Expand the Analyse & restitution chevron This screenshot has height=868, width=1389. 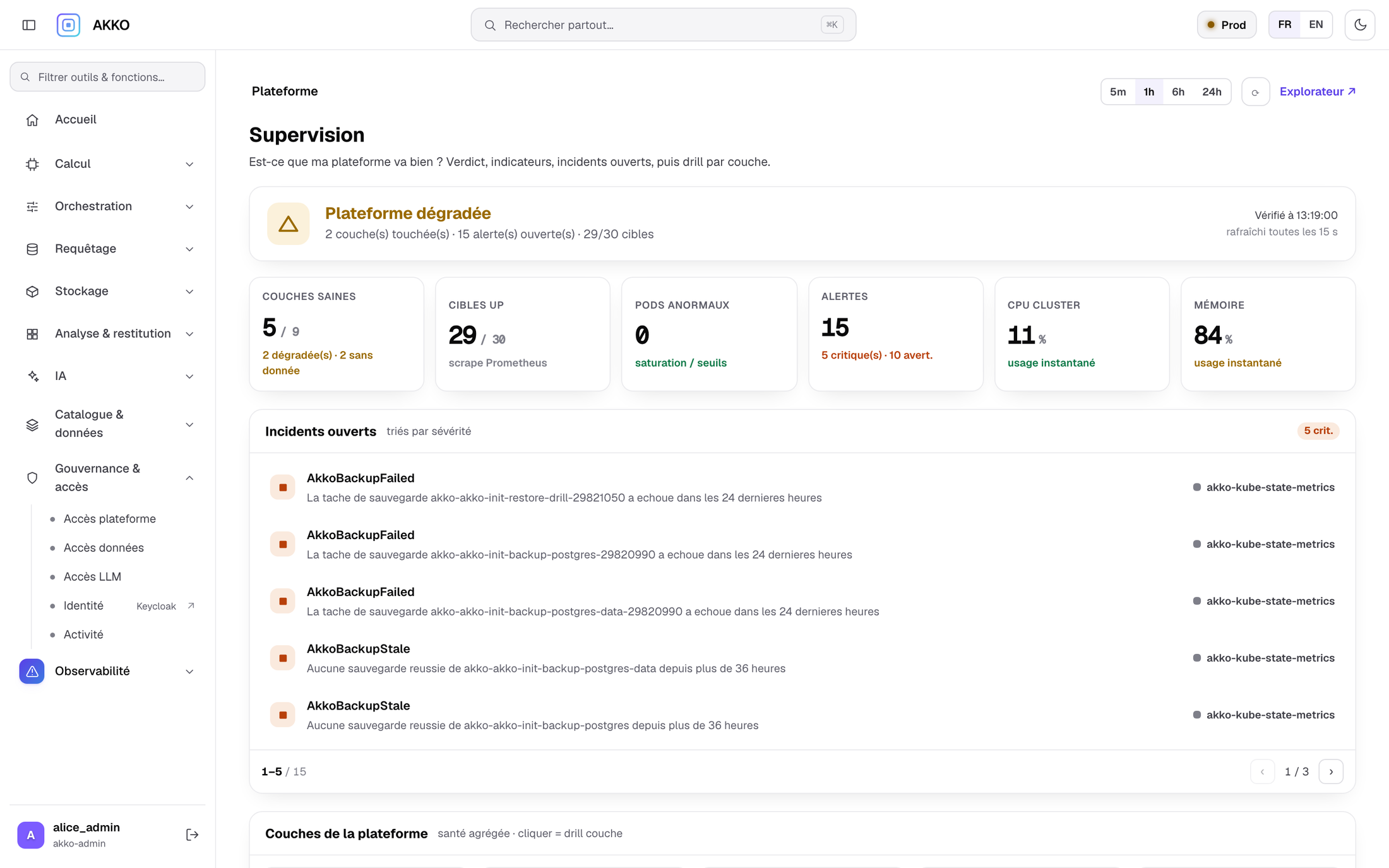coord(189,334)
